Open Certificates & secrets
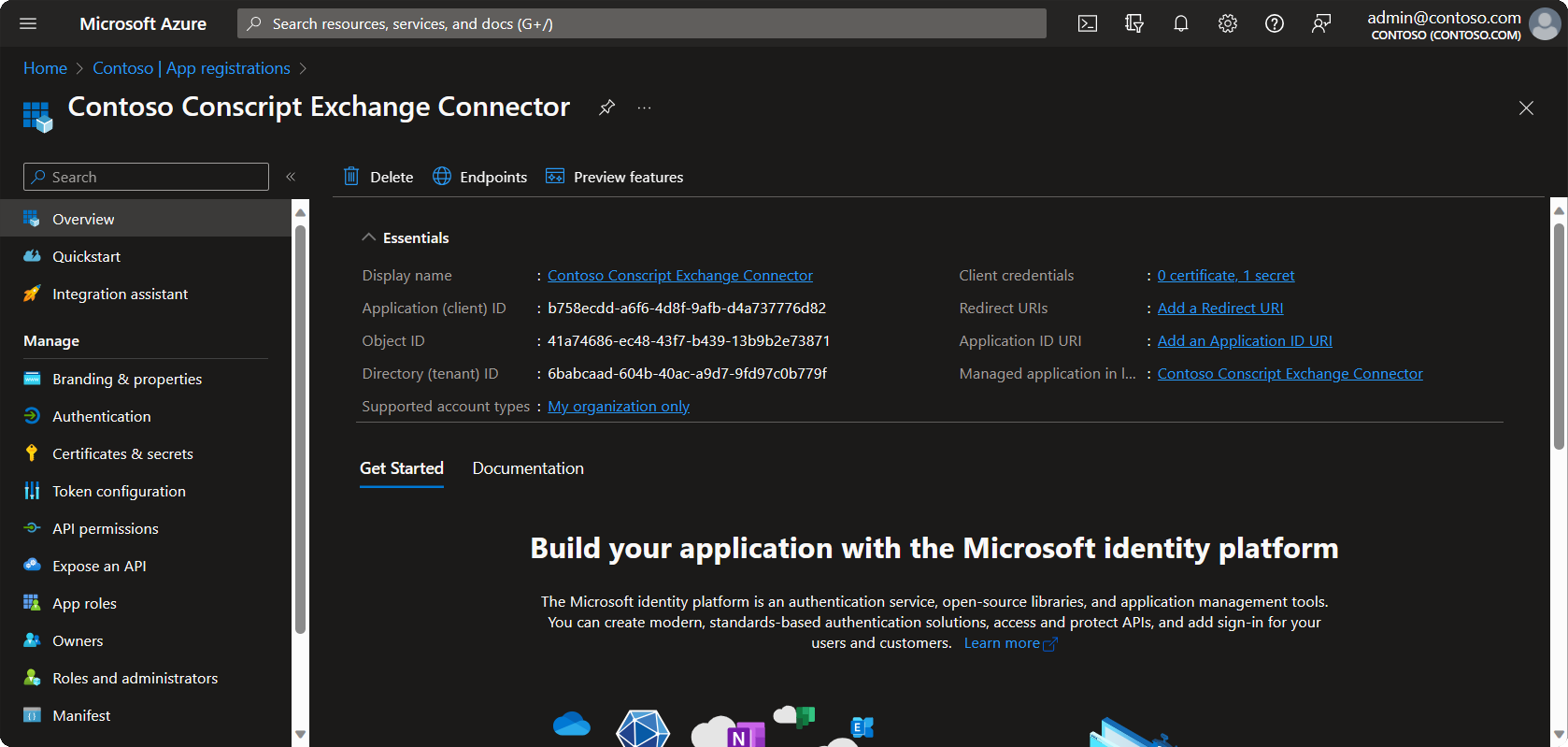Image resolution: width=1568 pixels, height=747 pixels. tap(146, 453)
